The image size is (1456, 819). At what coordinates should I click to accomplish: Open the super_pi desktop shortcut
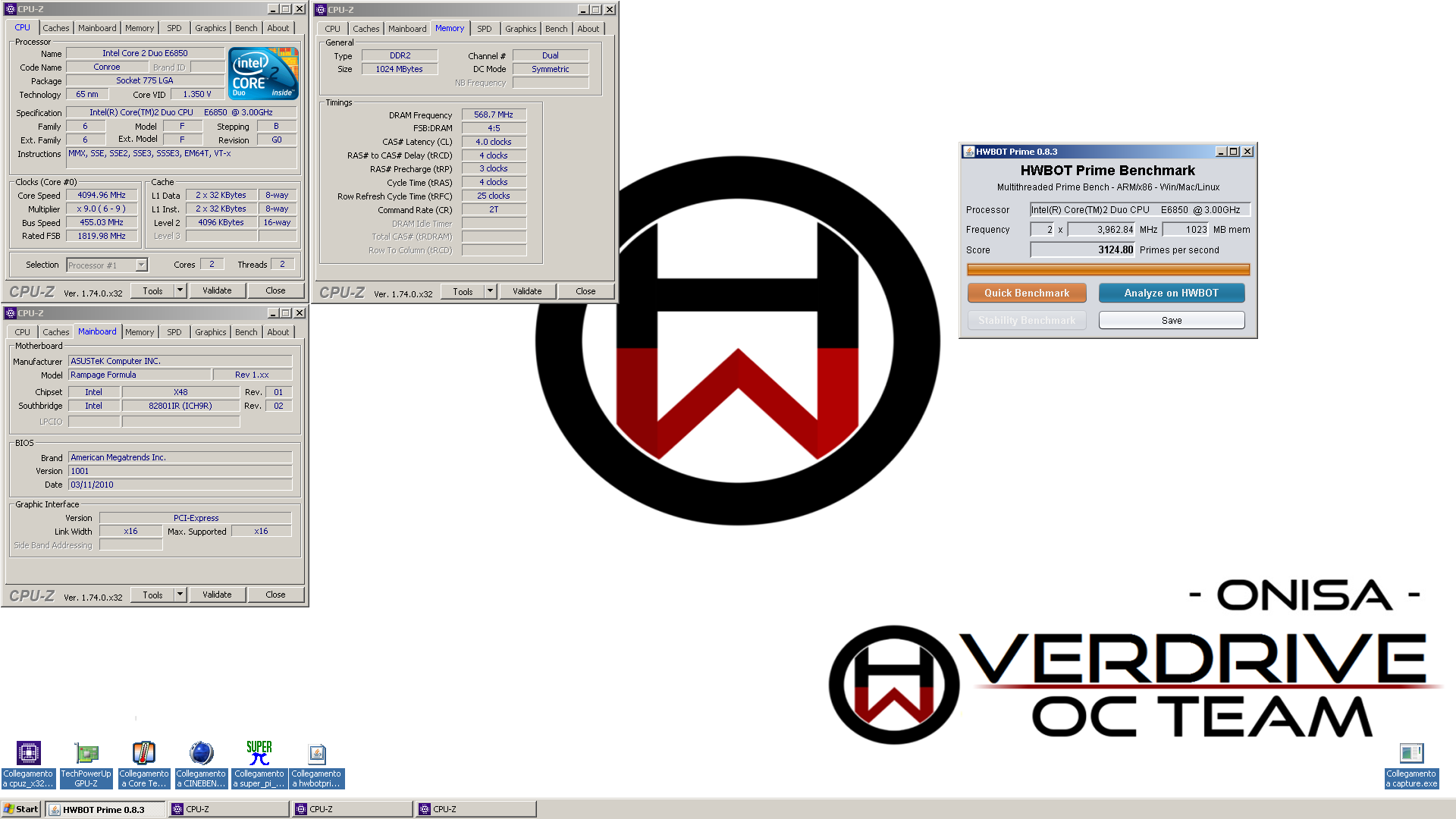[x=259, y=764]
